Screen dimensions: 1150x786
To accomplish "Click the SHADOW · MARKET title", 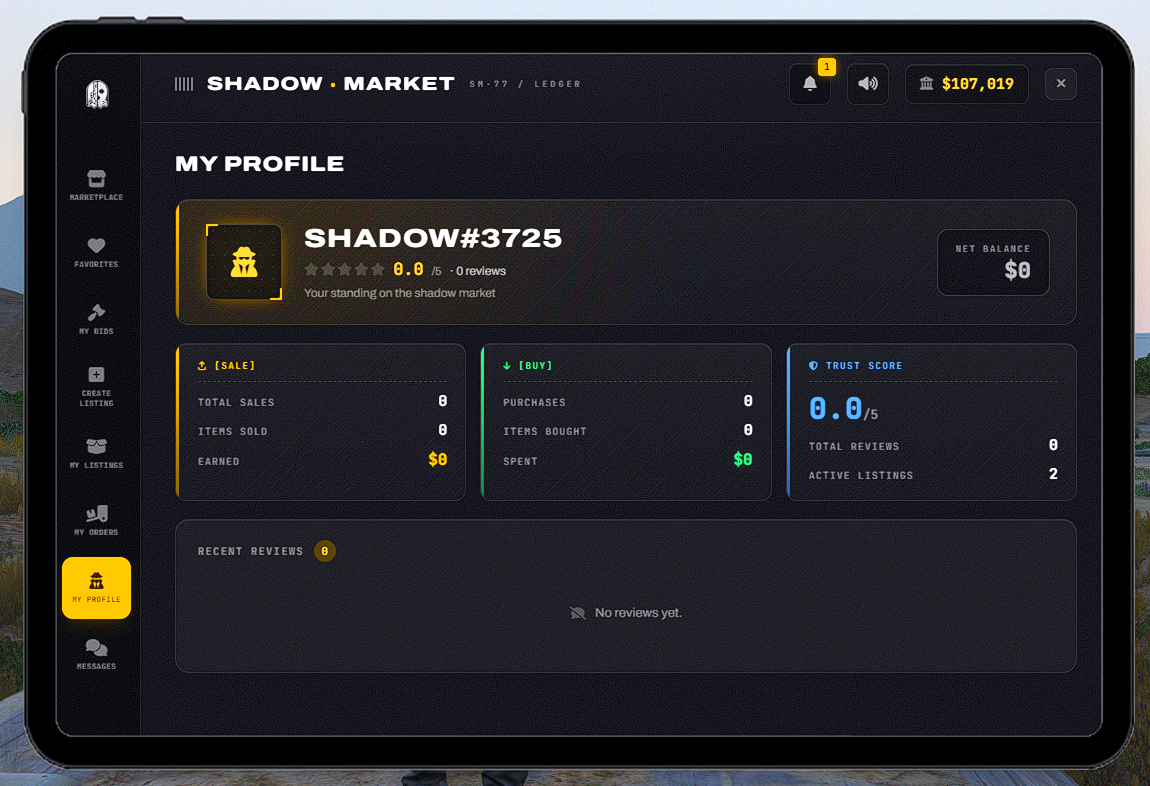I will 331,84.
